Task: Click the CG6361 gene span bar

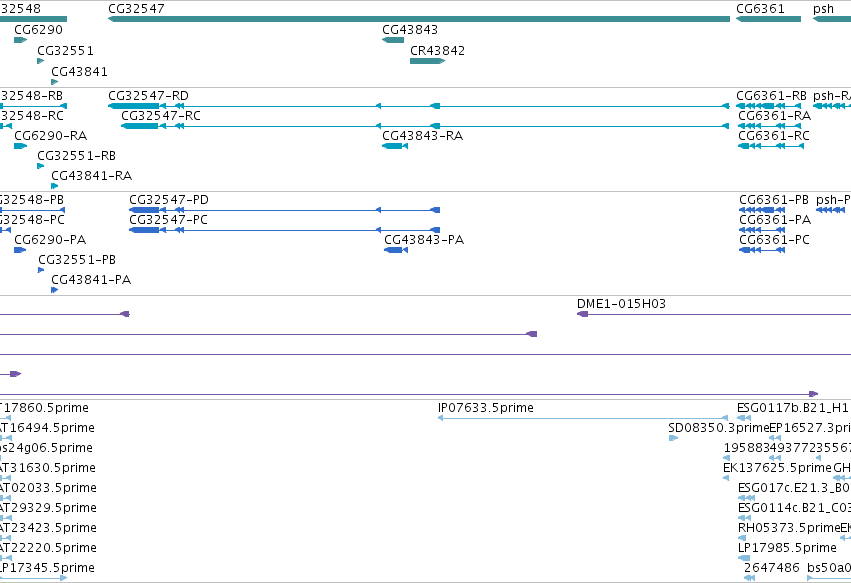Action: point(768,19)
